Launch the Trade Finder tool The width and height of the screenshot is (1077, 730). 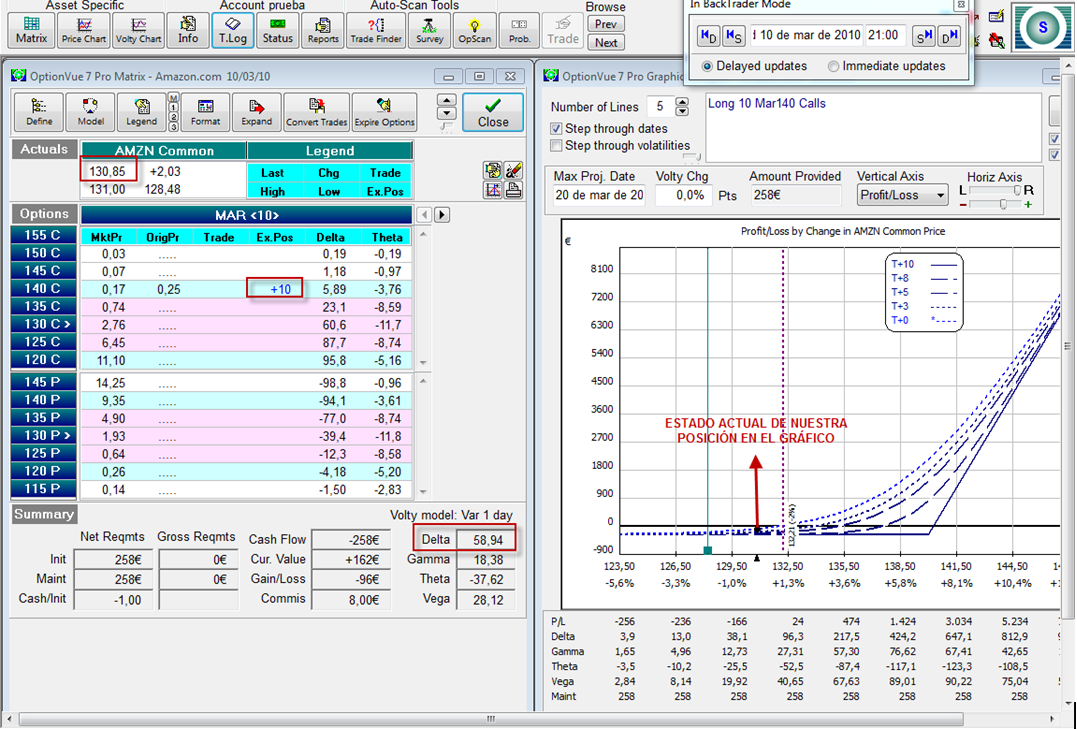pyautogui.click(x=376, y=29)
